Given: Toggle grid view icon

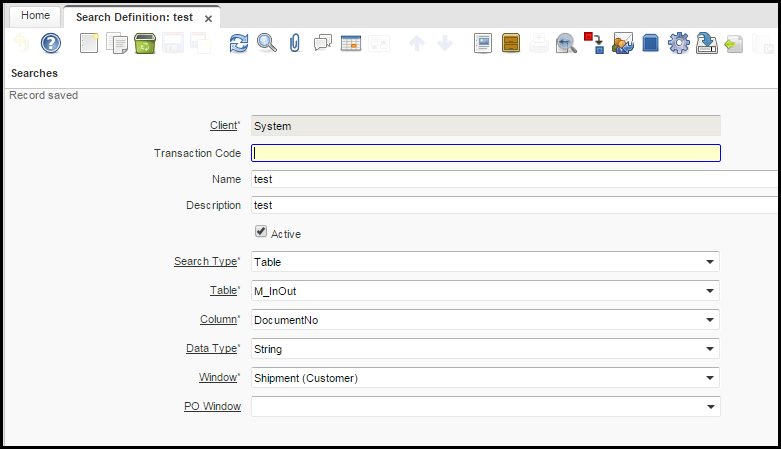Looking at the screenshot, I should pos(351,43).
